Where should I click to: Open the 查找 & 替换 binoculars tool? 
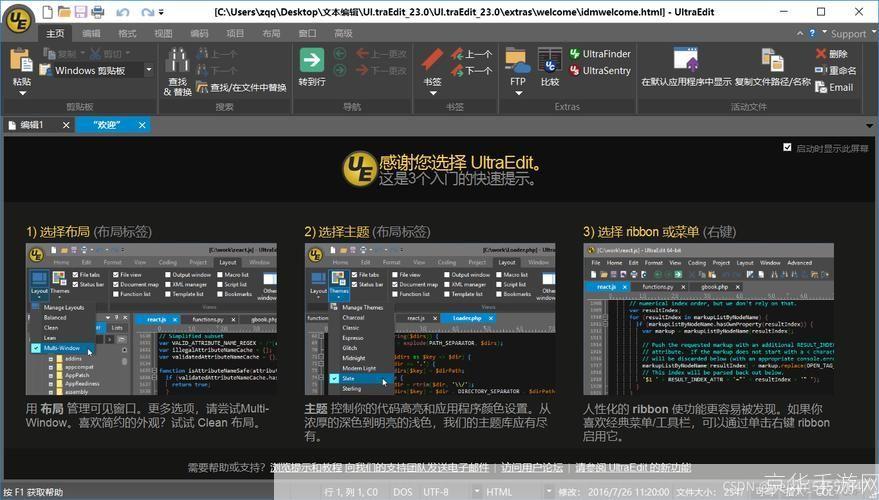(x=177, y=61)
